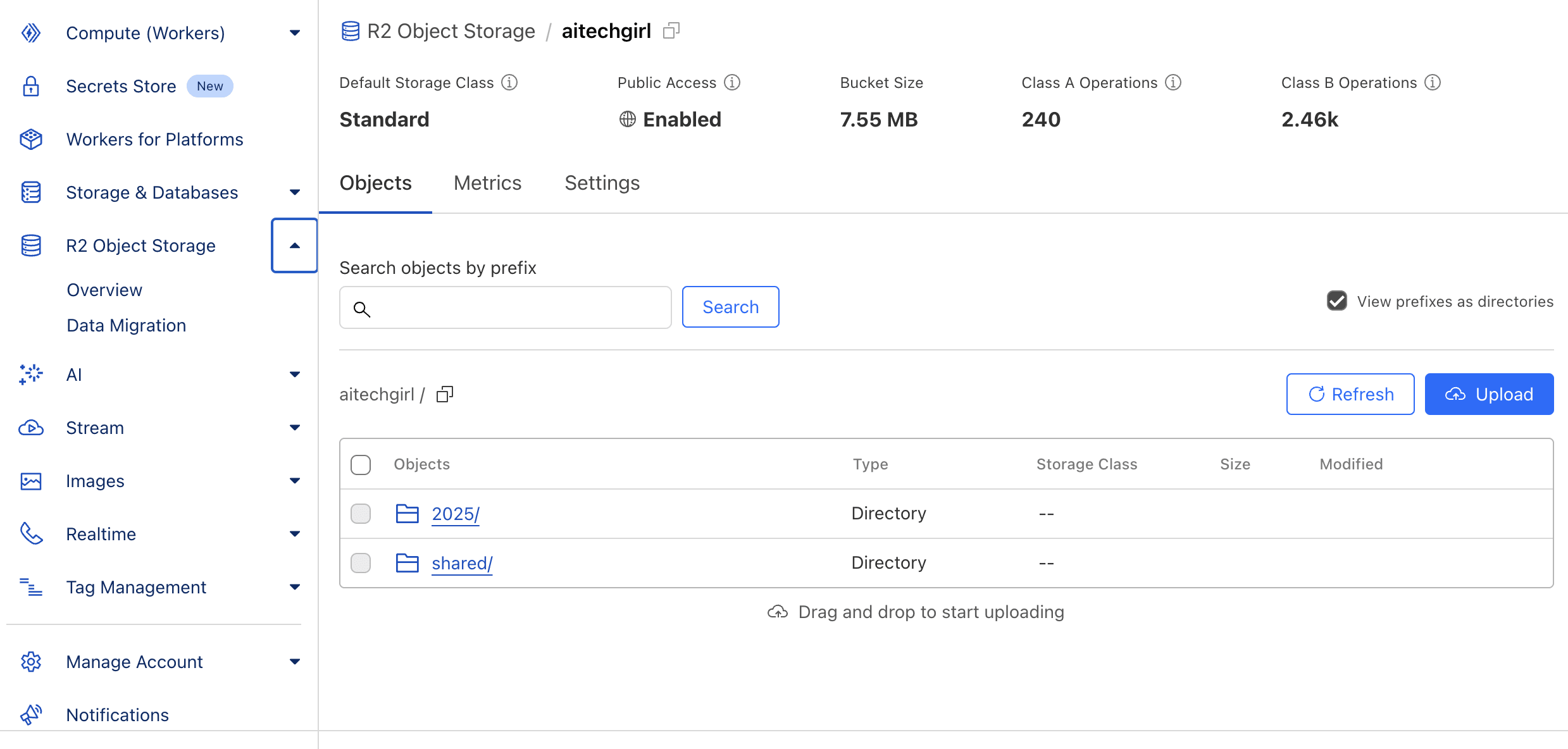The image size is (1568, 749).
Task: Click the Size column header
Action: pos(1235,464)
